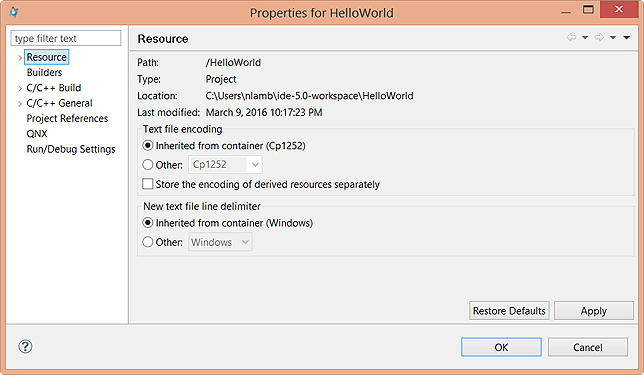Screen dimensions: 644x375
Task: Click the Apply button
Action: coord(593,311)
